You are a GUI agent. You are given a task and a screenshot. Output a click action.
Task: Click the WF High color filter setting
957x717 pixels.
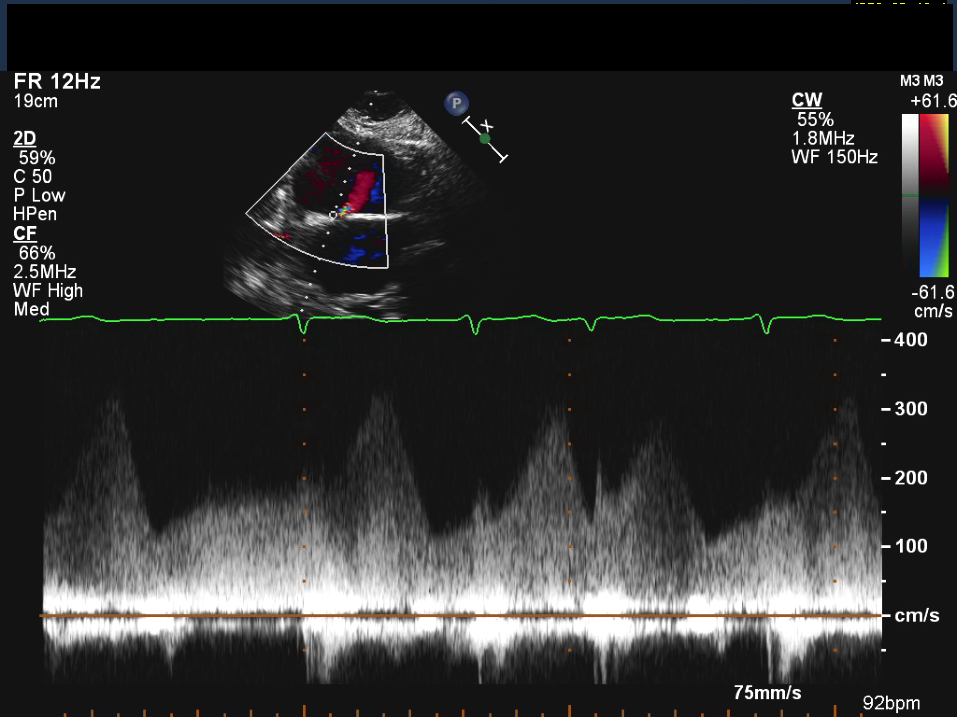point(48,290)
